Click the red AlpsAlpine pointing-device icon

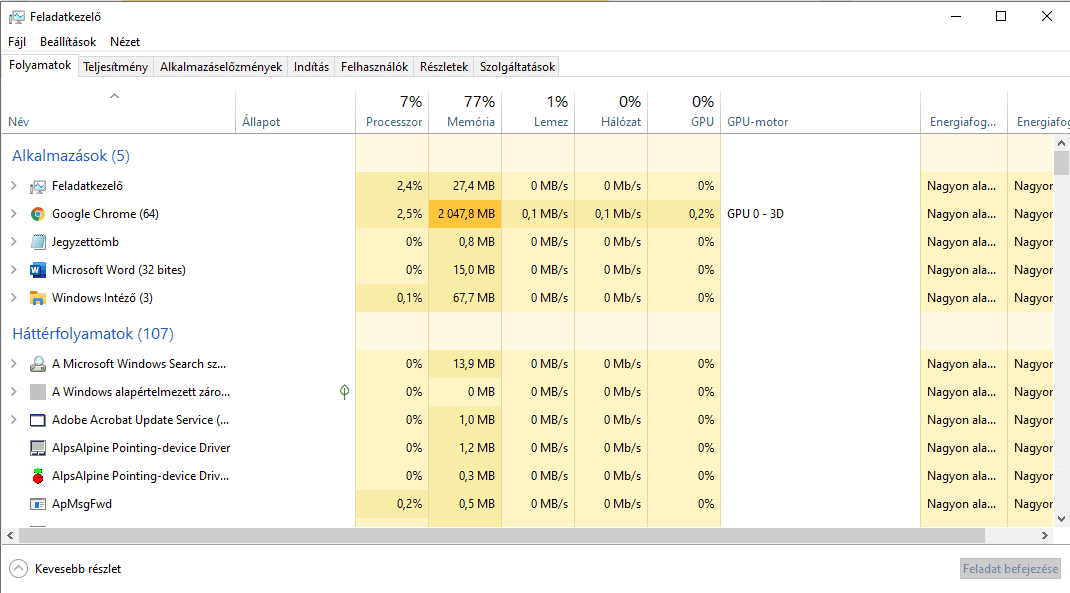point(38,476)
